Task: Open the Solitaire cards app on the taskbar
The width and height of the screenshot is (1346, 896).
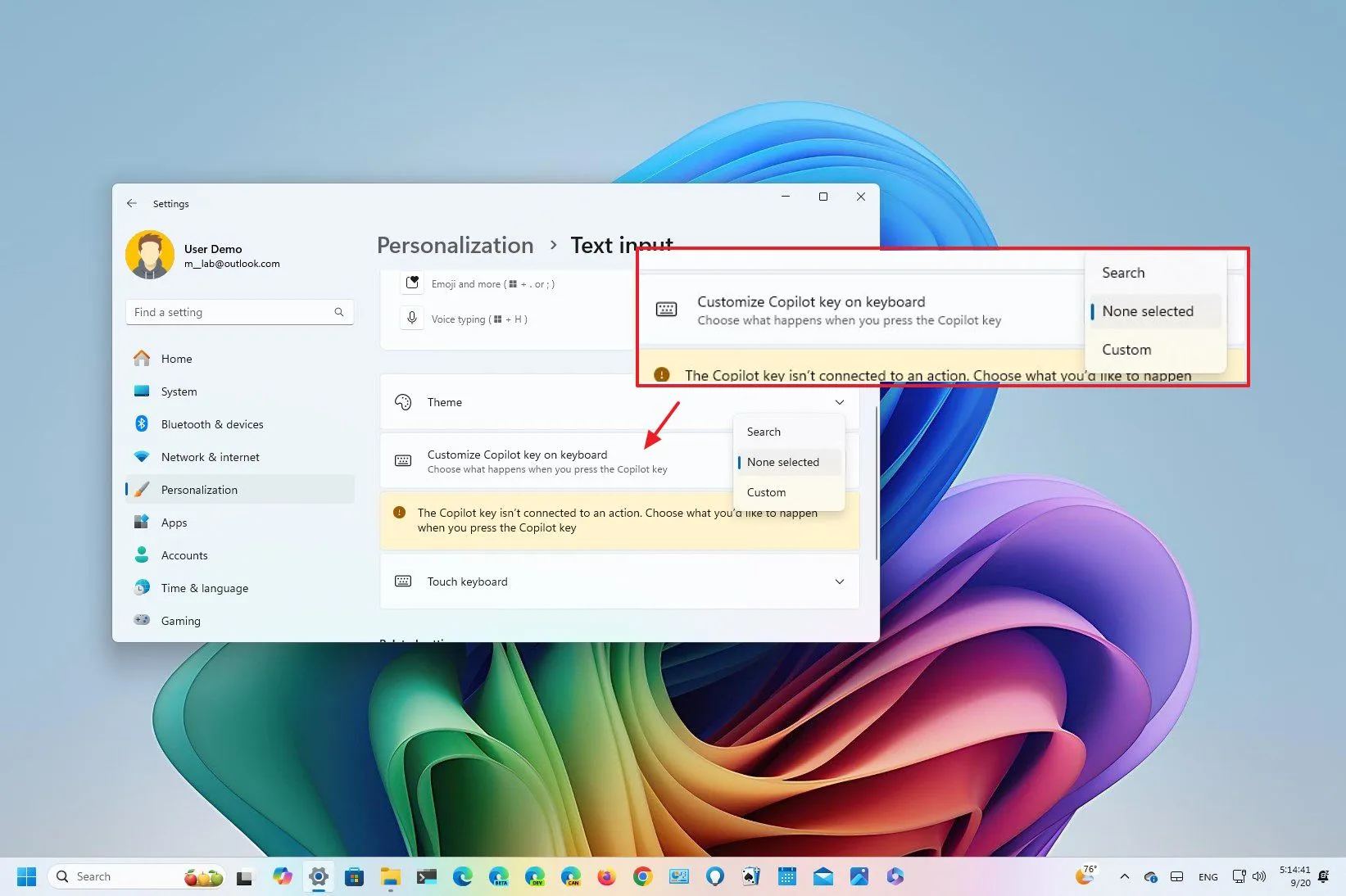Action: (750, 876)
